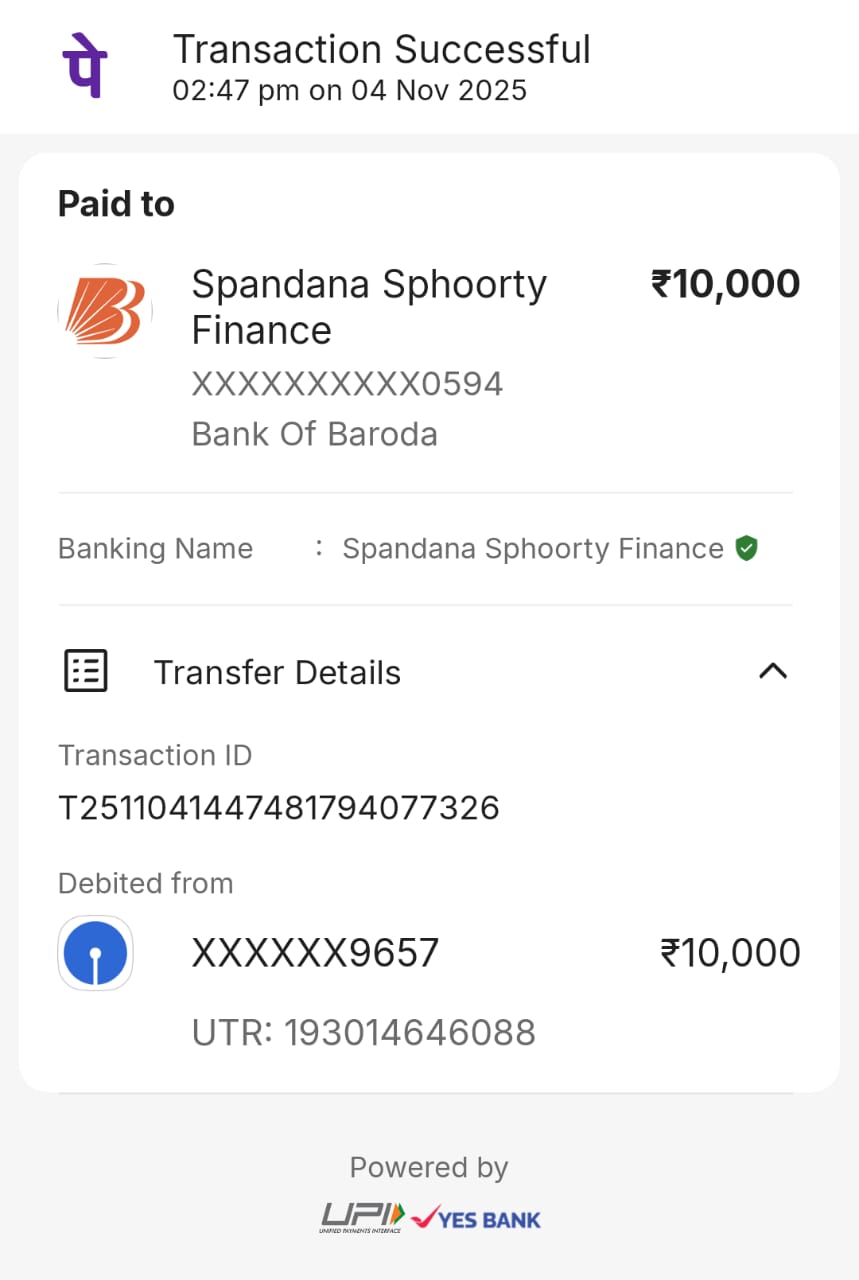Click the Banking Name value text

point(532,548)
